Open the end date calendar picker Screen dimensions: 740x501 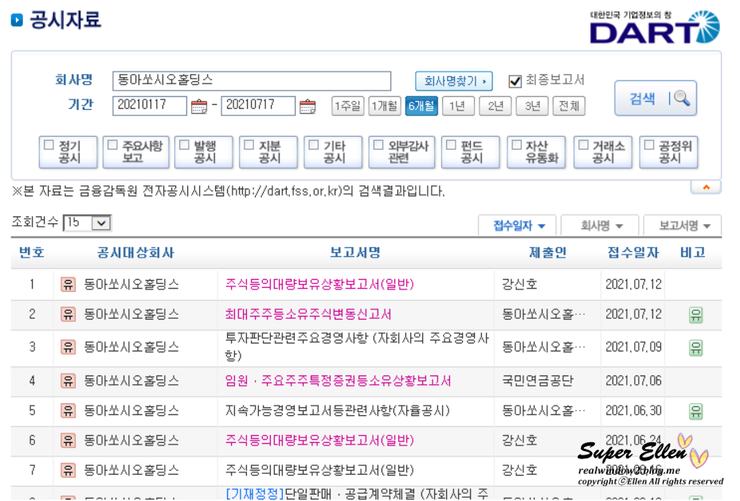point(307,106)
